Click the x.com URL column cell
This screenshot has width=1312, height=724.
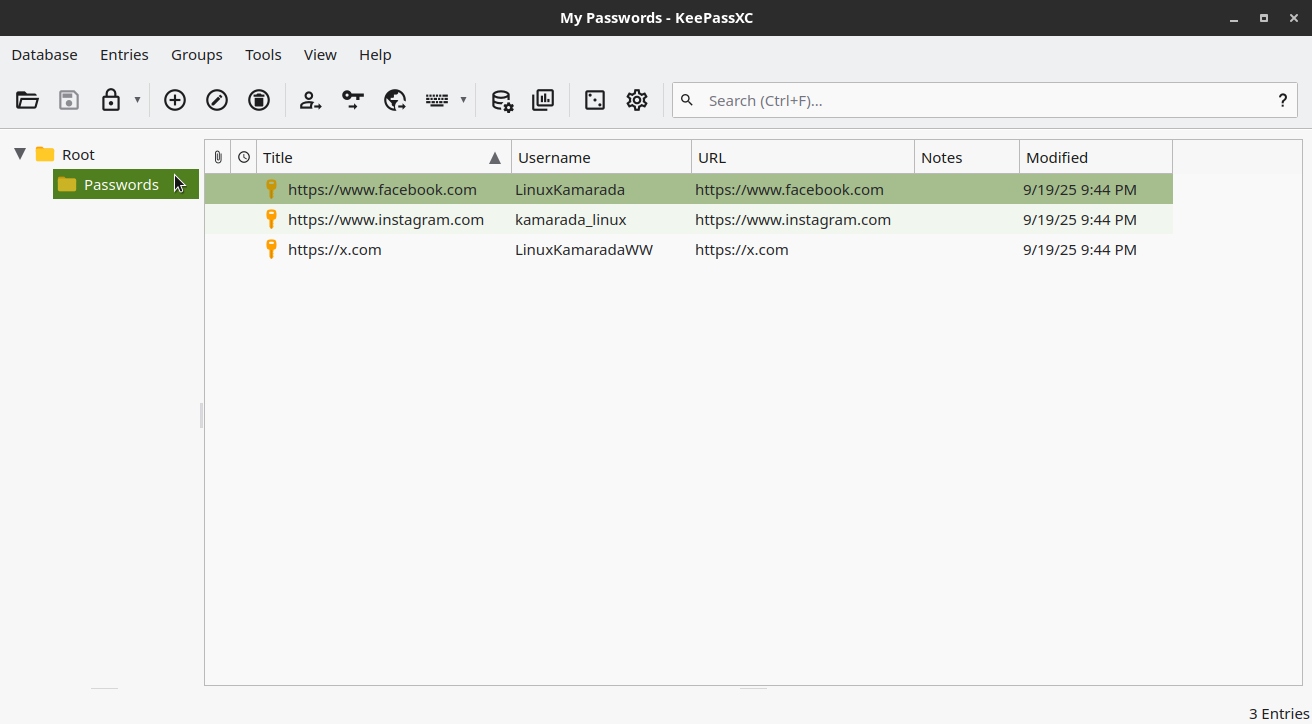pyautogui.click(x=803, y=249)
